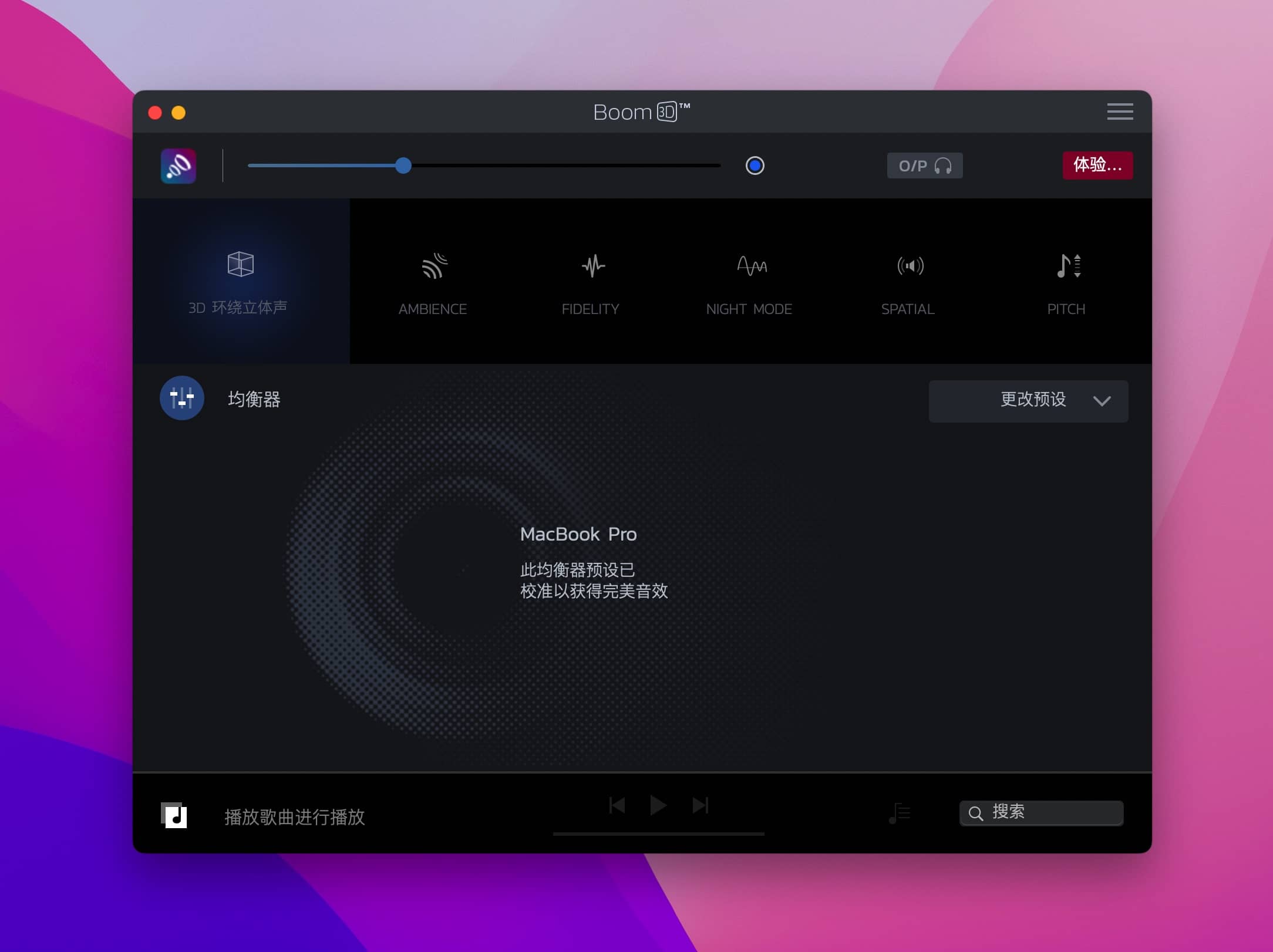Skip to next track

pyautogui.click(x=701, y=805)
